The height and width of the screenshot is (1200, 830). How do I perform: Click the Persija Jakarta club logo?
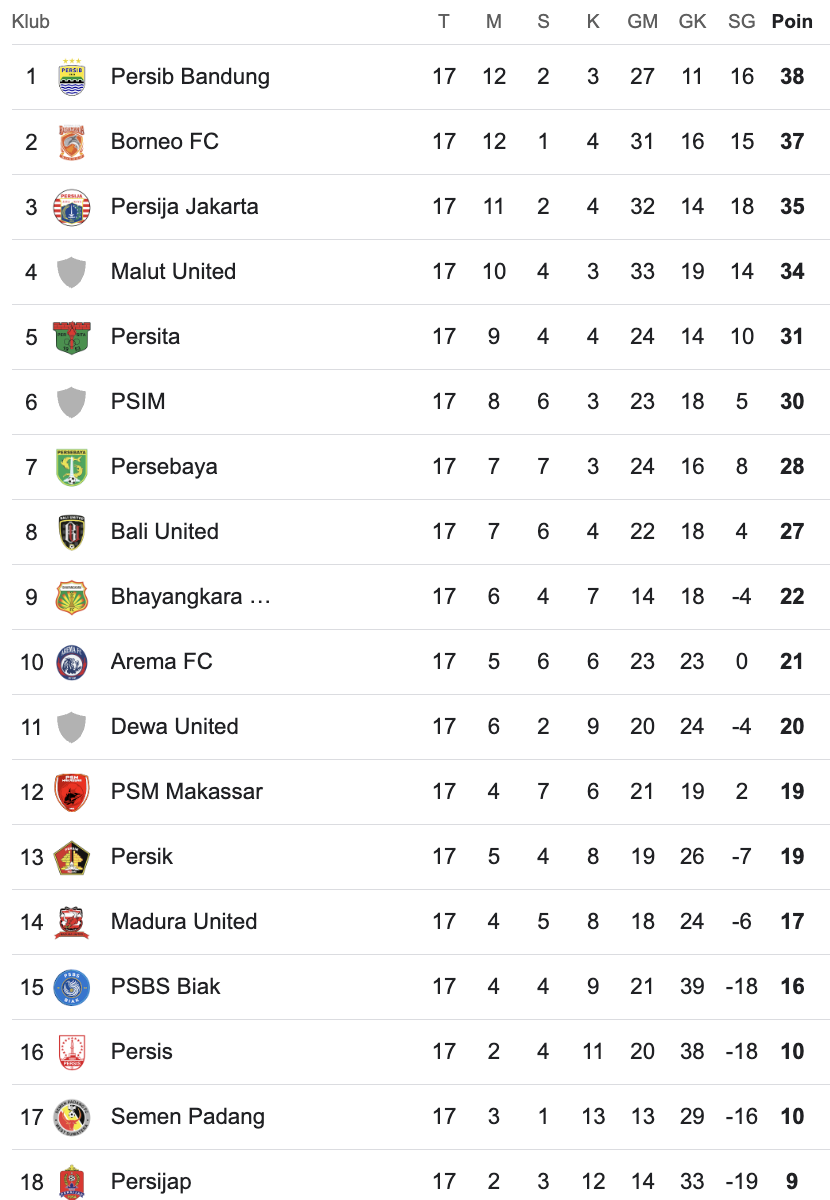(72, 207)
